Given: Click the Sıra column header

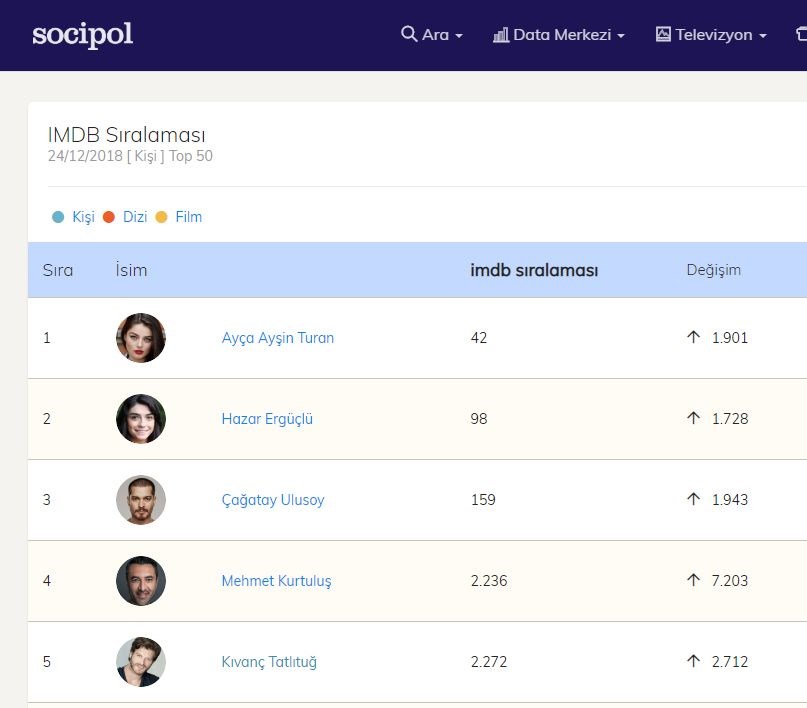Looking at the screenshot, I should click(58, 270).
